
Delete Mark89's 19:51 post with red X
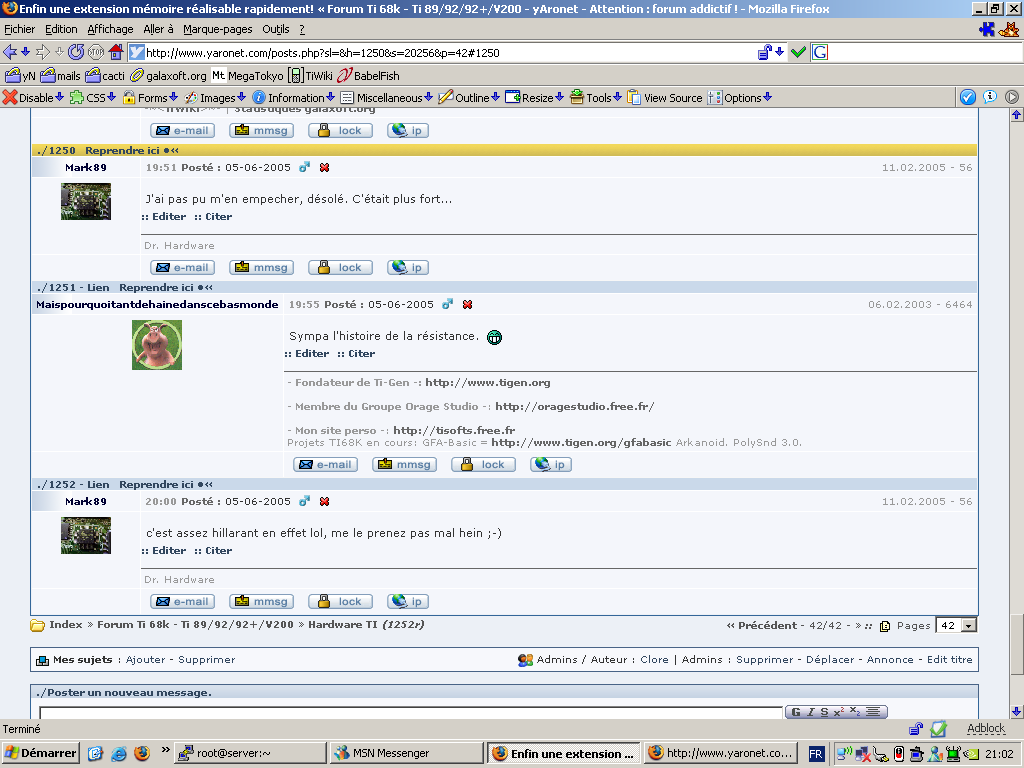pyautogui.click(x=325, y=168)
